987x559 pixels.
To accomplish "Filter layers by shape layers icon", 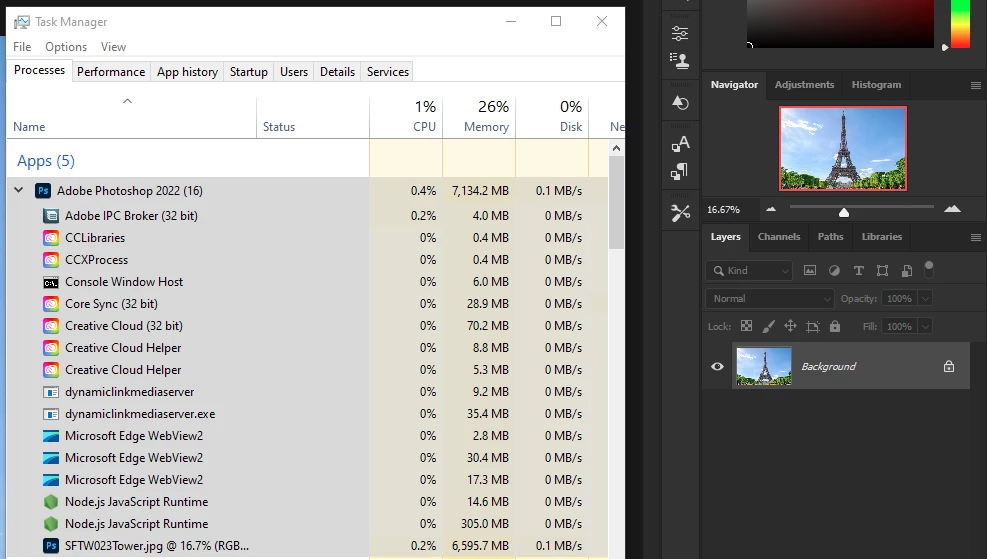I will click(x=883, y=271).
